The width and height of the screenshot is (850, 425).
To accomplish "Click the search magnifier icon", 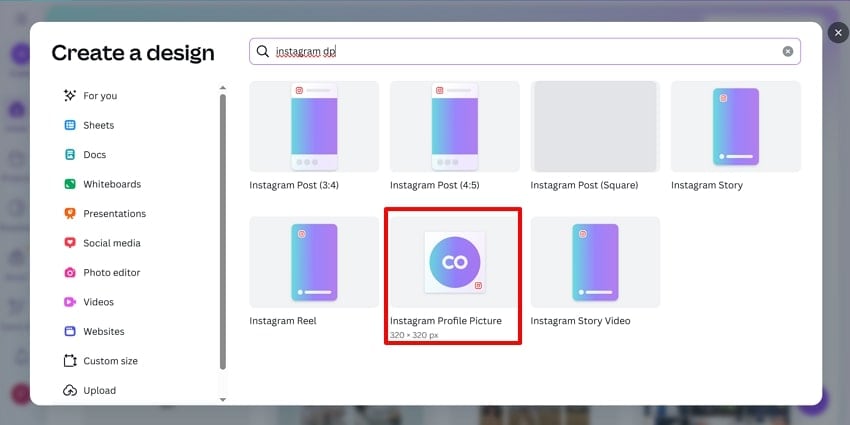I will point(263,51).
